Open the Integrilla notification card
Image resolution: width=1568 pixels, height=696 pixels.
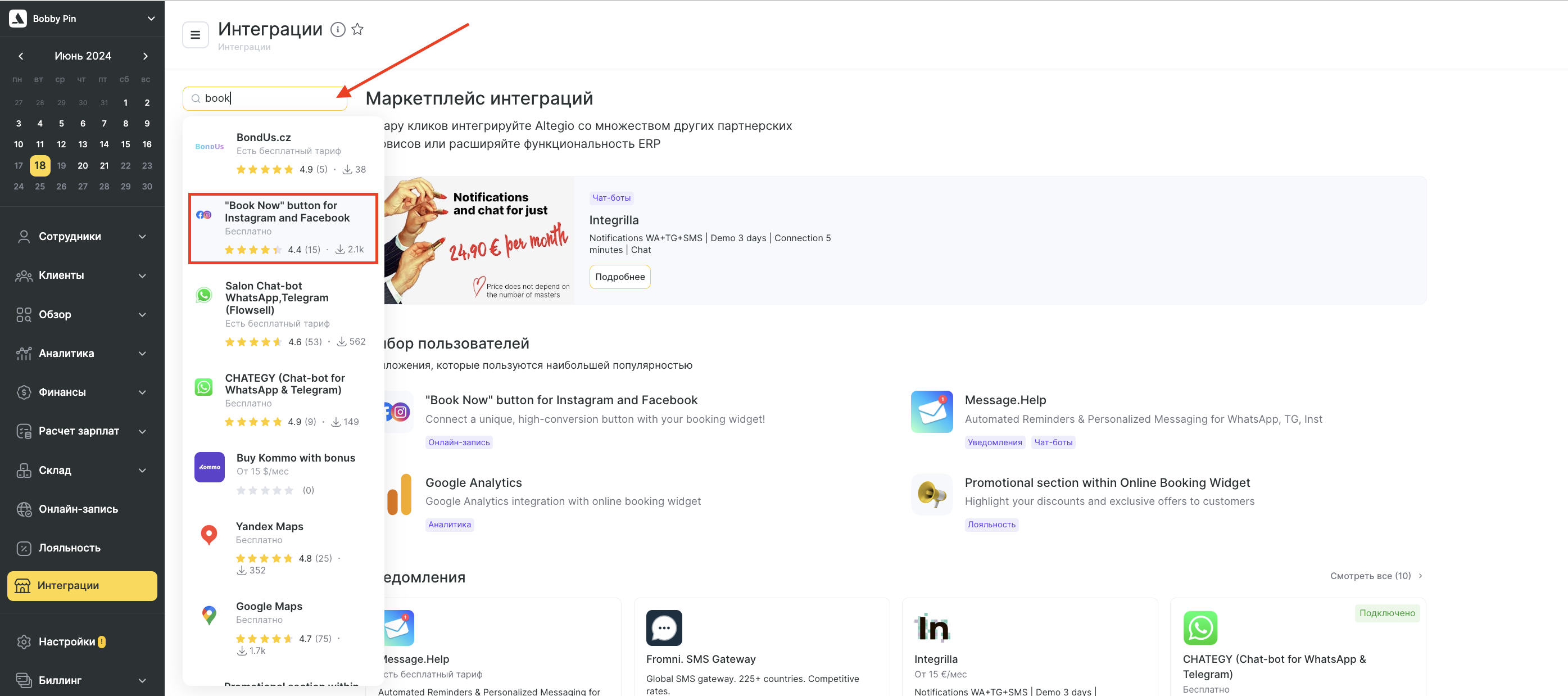click(x=1029, y=647)
